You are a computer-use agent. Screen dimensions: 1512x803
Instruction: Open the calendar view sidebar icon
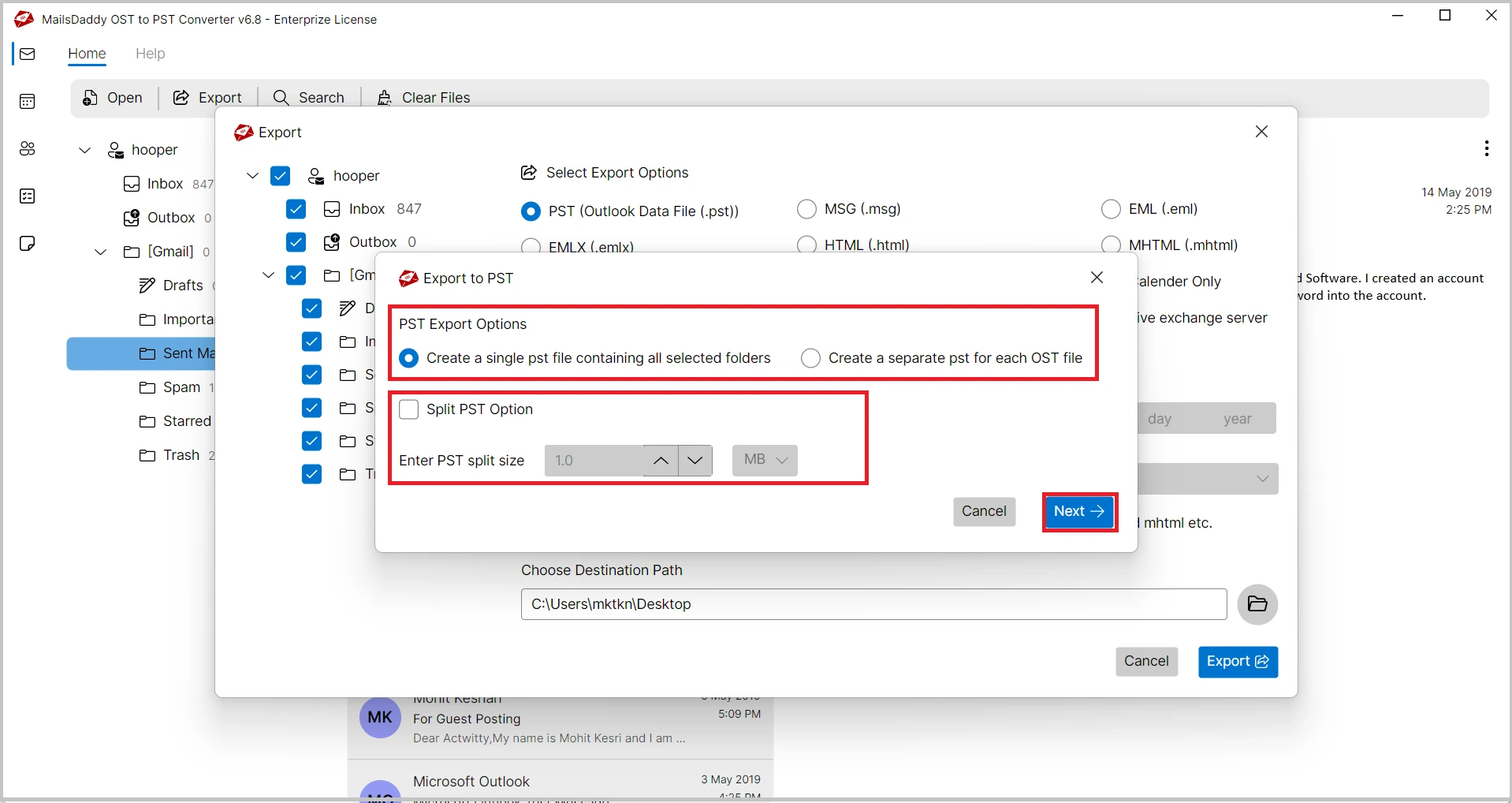[28, 102]
